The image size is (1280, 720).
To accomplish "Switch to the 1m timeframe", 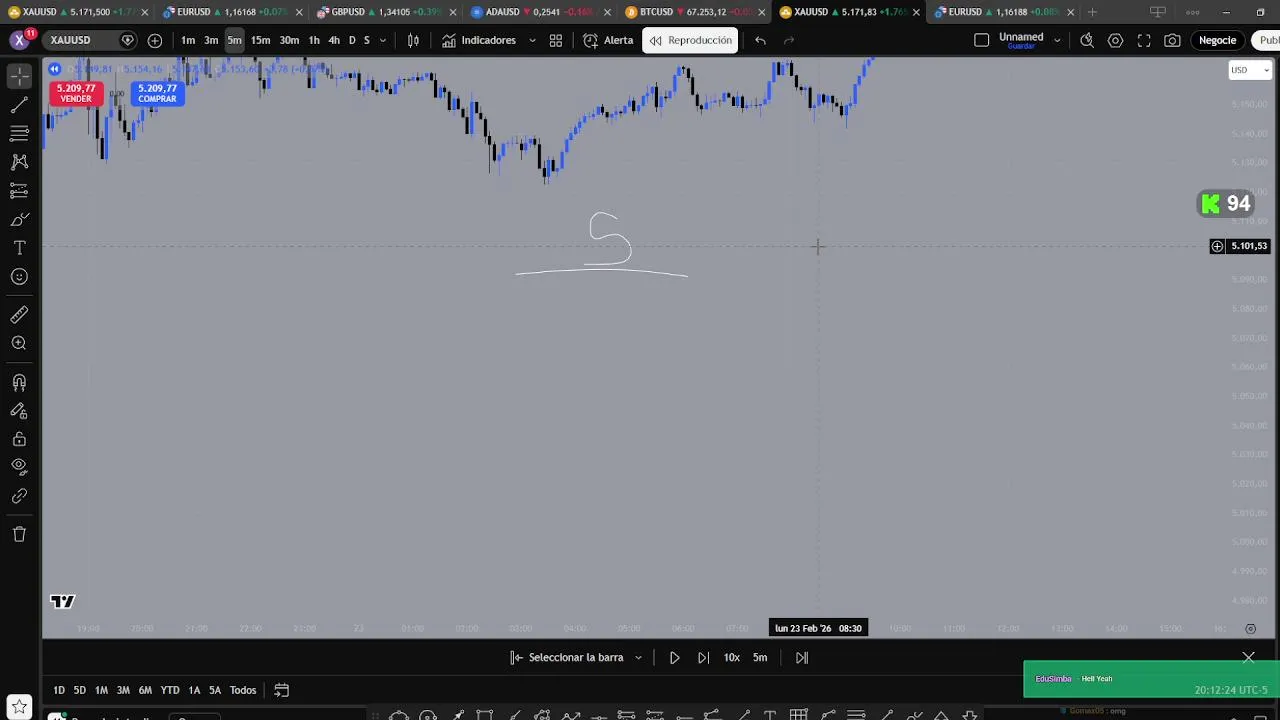I will click(x=188, y=40).
